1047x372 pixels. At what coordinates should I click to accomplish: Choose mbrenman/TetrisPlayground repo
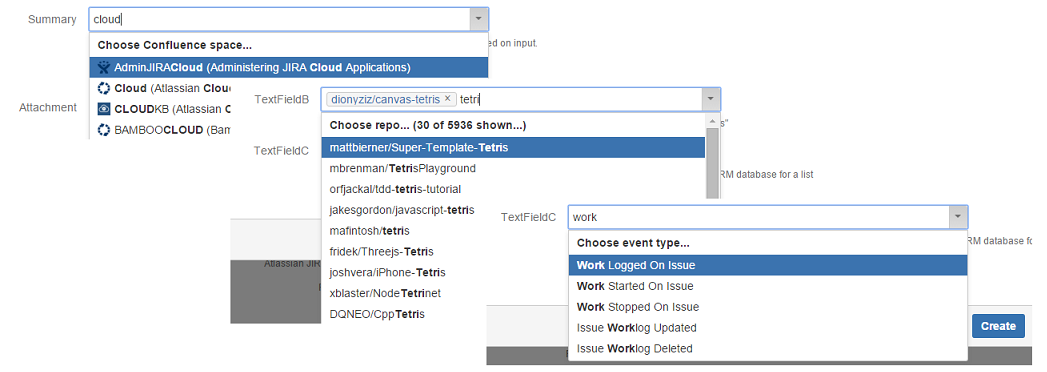click(x=513, y=168)
